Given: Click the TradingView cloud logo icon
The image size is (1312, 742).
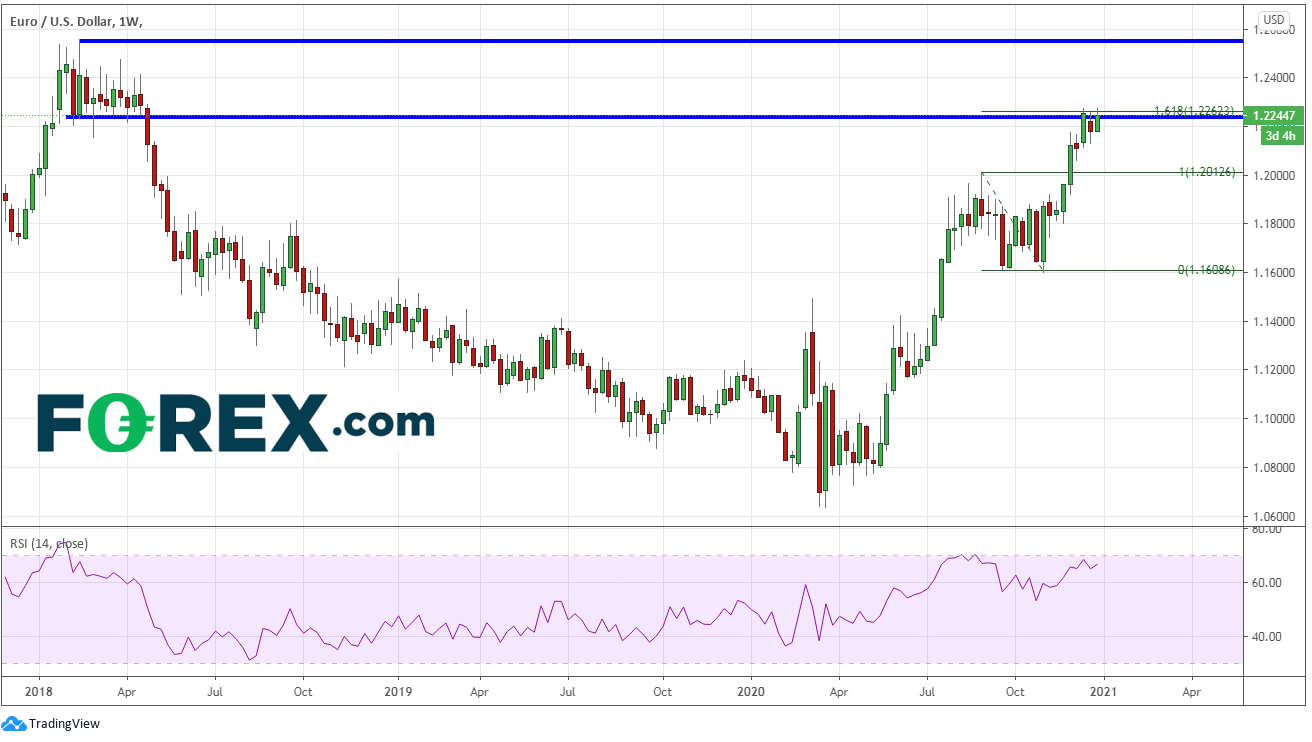Looking at the screenshot, I should tap(14, 723).
